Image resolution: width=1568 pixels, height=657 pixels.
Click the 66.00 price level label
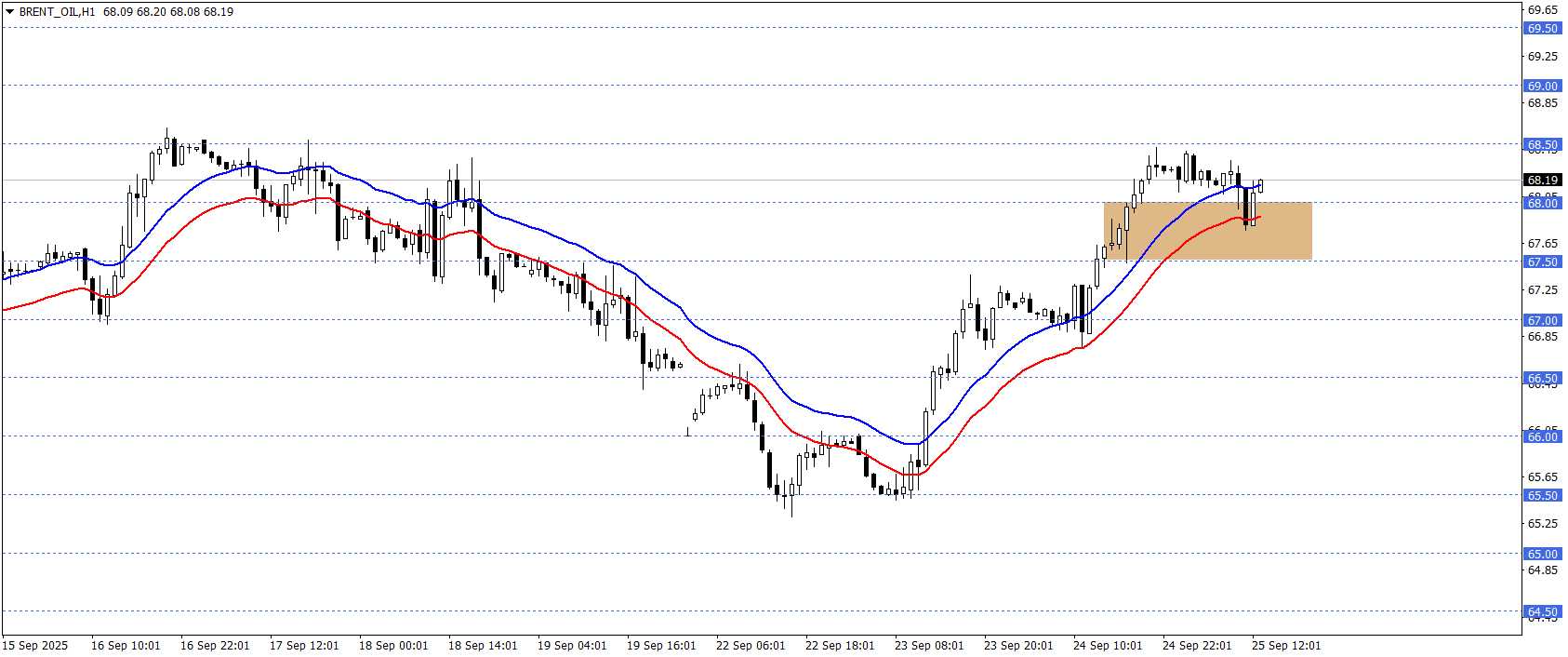(x=1542, y=437)
